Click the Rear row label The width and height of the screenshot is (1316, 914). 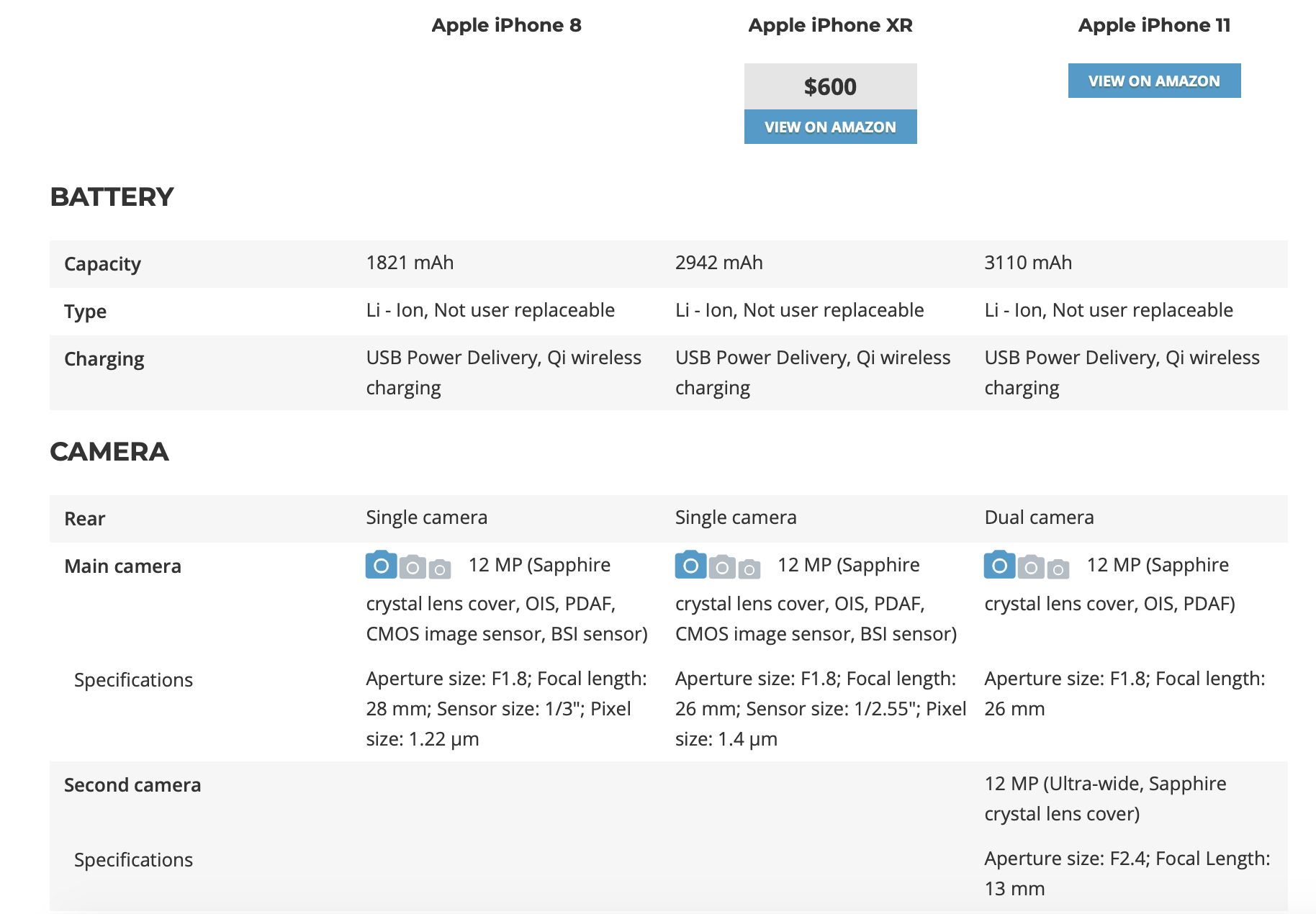pos(84,519)
